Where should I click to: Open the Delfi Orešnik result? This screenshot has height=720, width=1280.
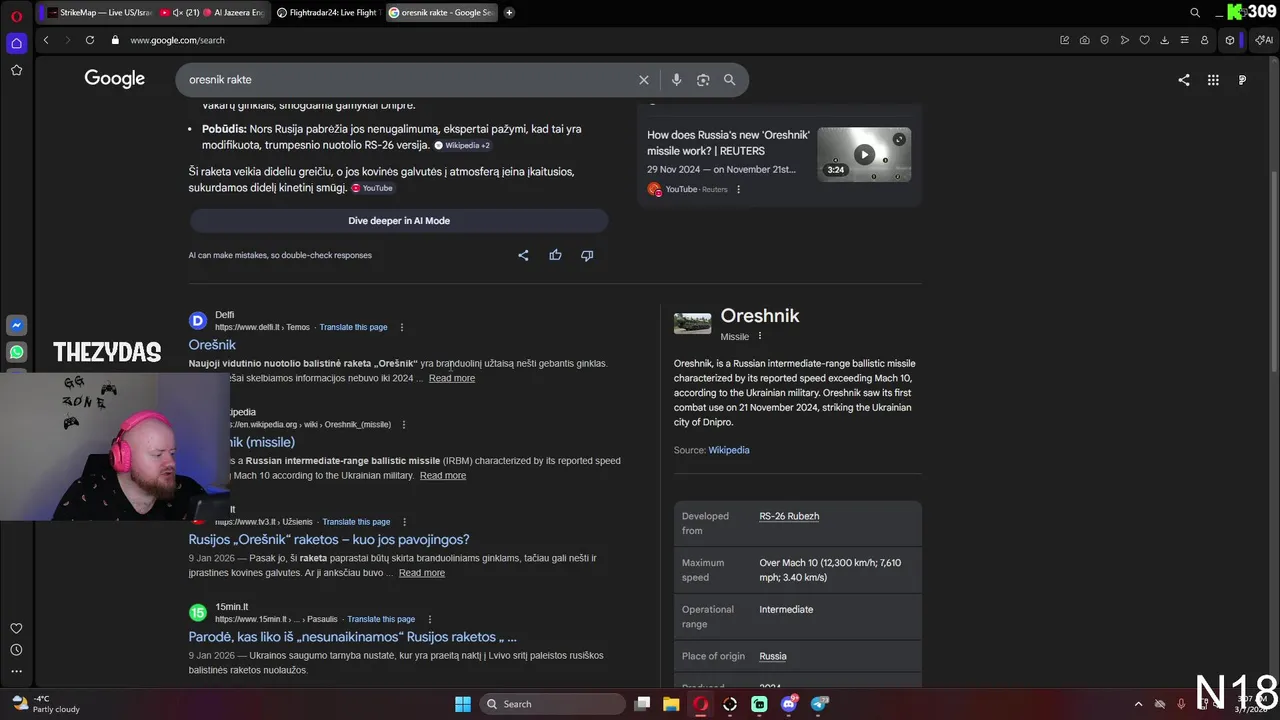click(212, 345)
